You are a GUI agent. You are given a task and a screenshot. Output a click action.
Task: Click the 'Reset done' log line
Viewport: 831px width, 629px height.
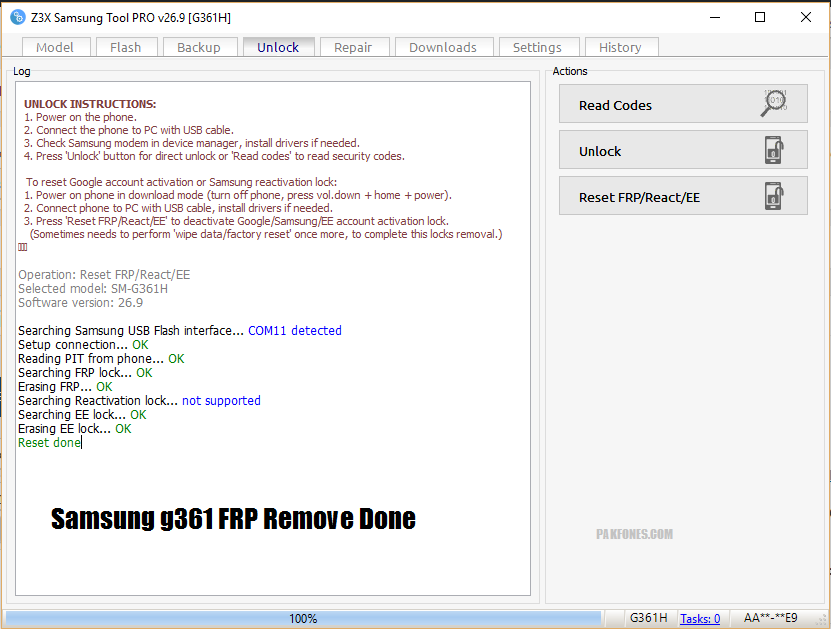click(49, 442)
